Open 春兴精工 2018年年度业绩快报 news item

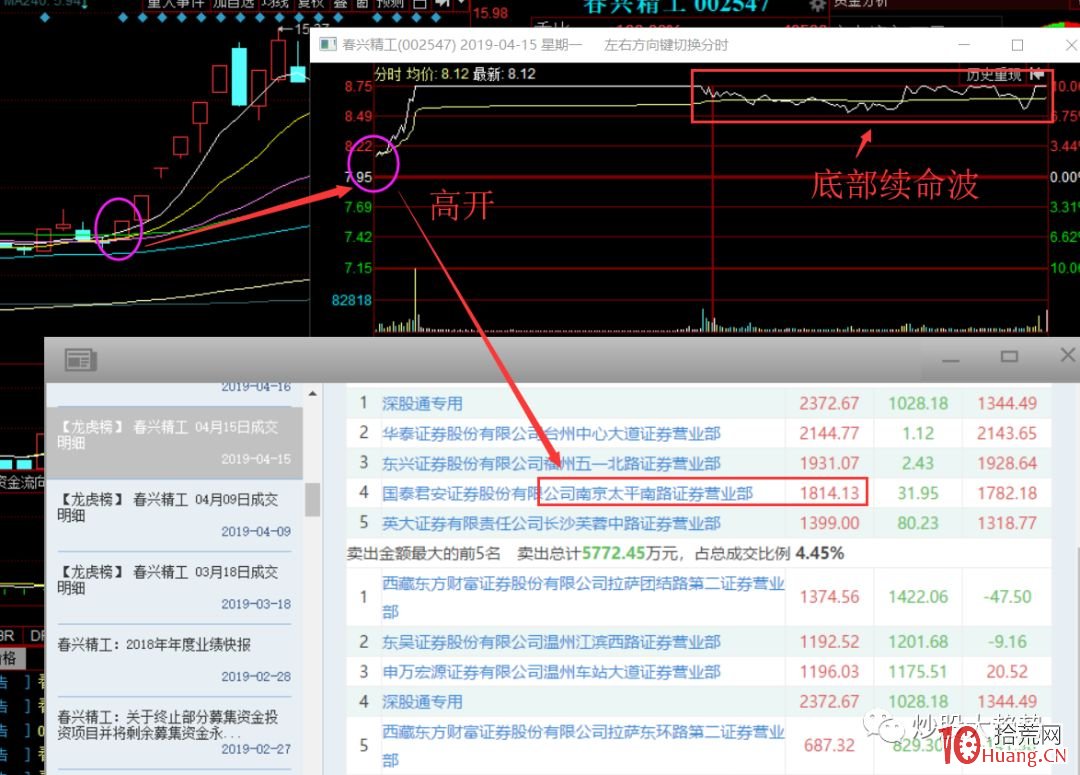tap(174, 660)
